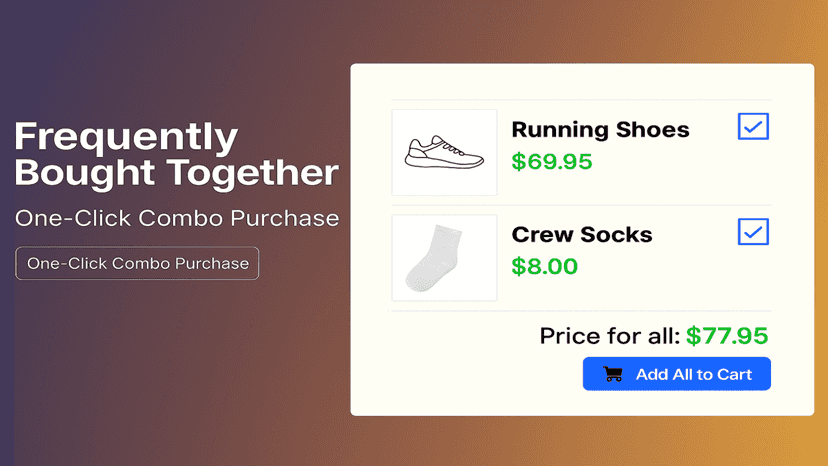Click the blue checkmark beside Running Shoes
828x466 pixels.
point(753,127)
